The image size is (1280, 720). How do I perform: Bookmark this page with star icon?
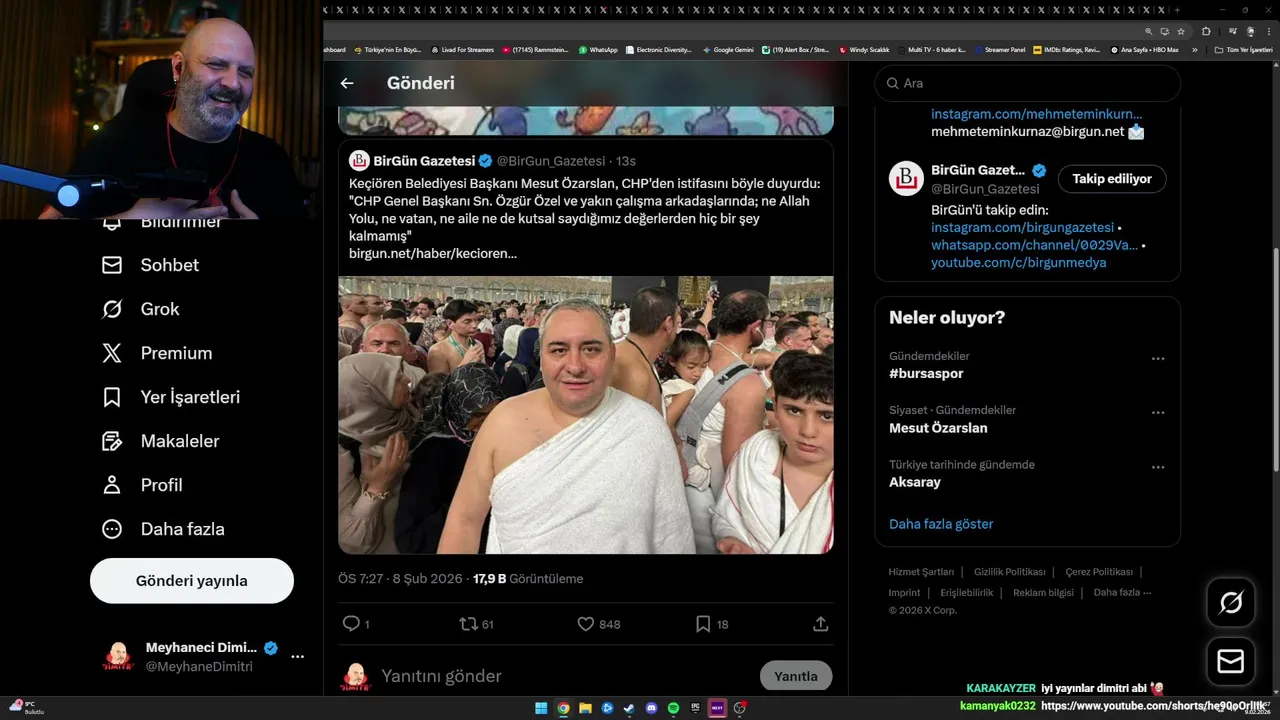(1181, 32)
